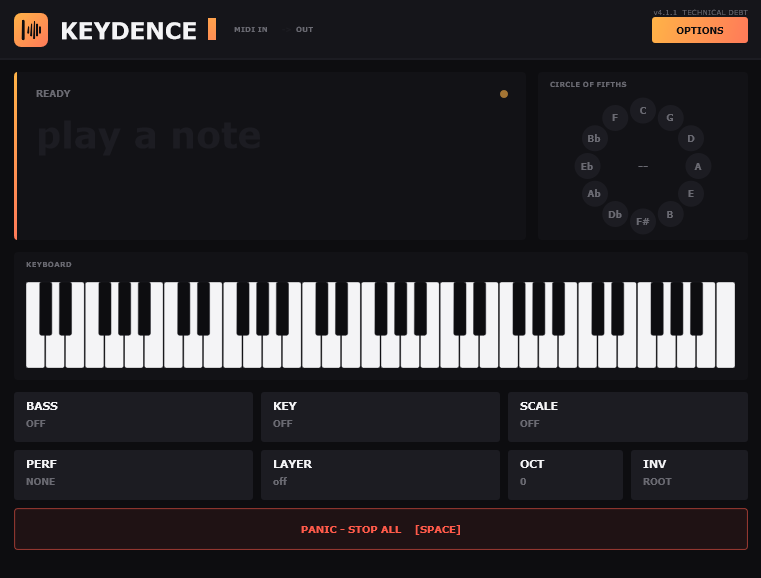Play the last white key on keyboard
This screenshot has width=761, height=578.
[x=726, y=325]
